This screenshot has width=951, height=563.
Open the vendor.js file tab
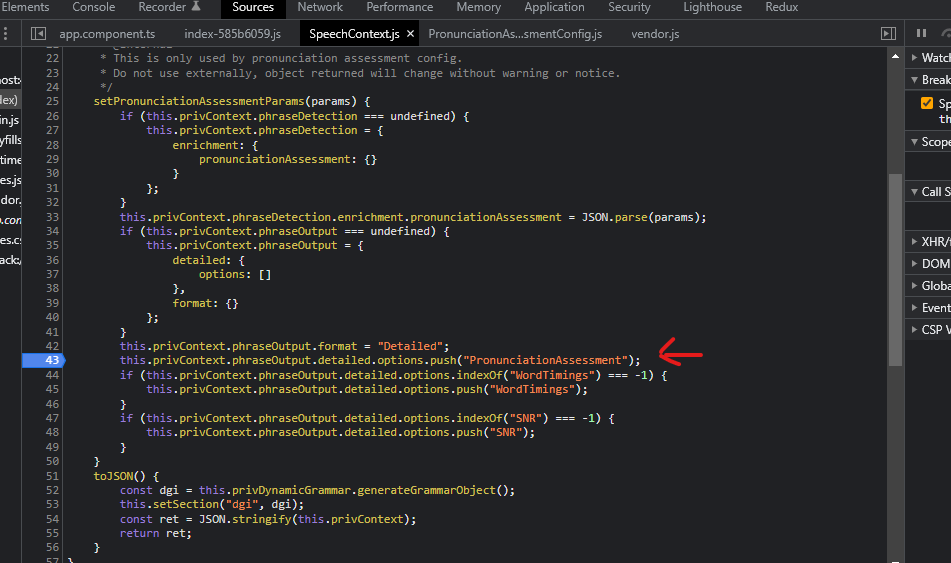[655, 34]
